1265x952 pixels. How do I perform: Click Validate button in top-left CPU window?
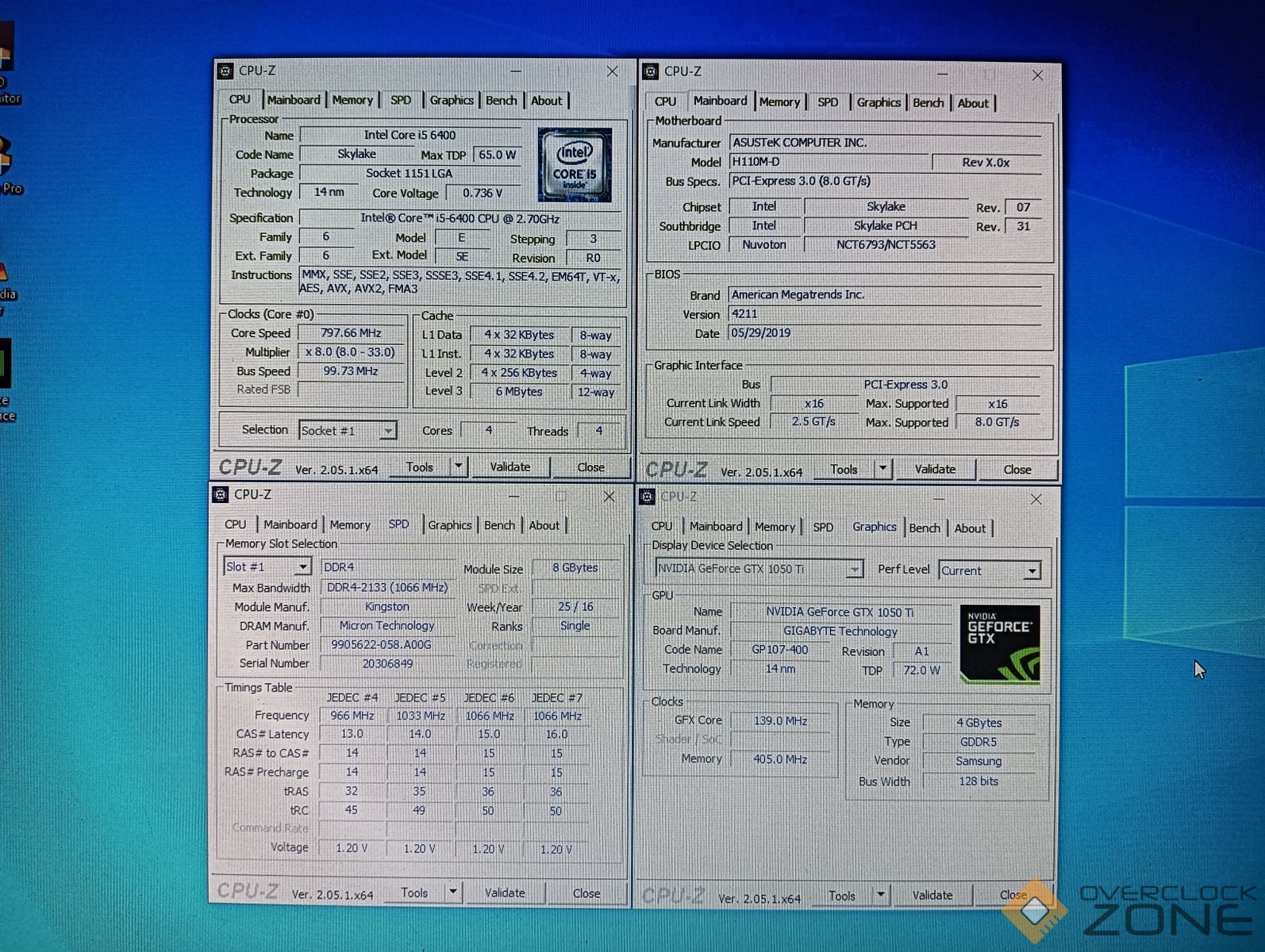coord(510,467)
